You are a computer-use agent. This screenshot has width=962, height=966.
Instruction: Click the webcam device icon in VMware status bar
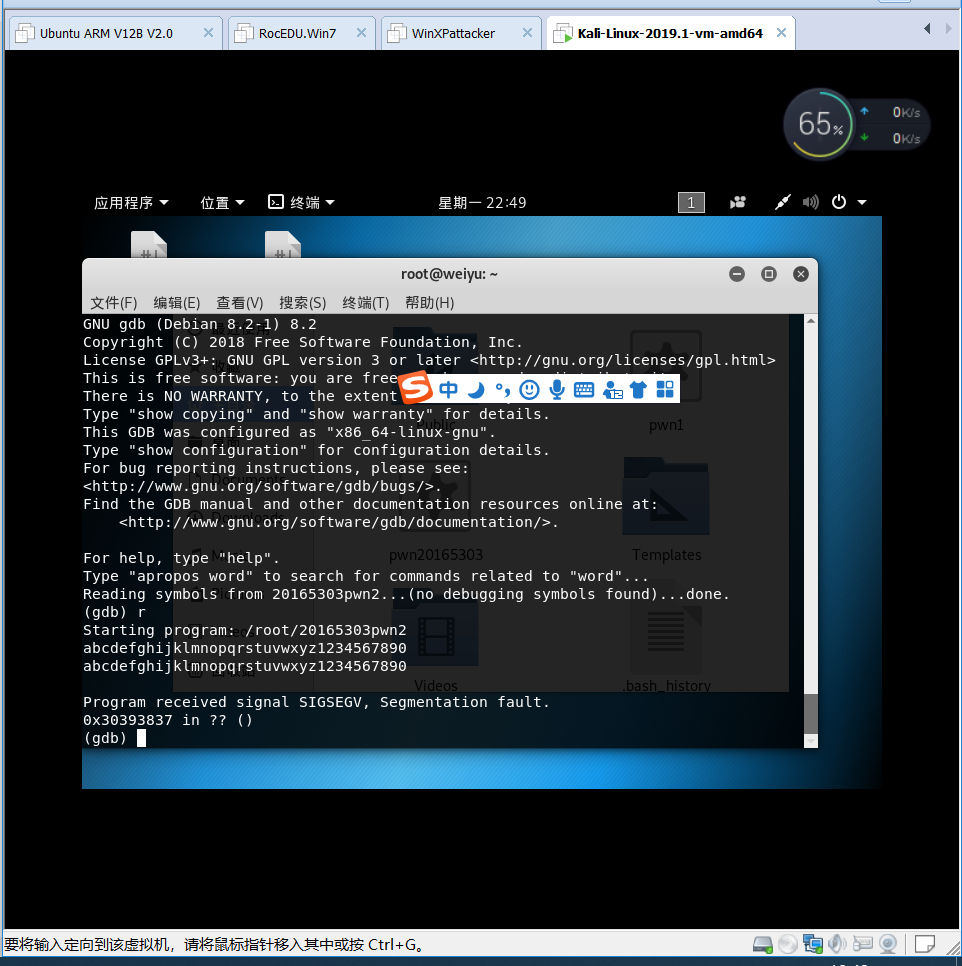888,944
